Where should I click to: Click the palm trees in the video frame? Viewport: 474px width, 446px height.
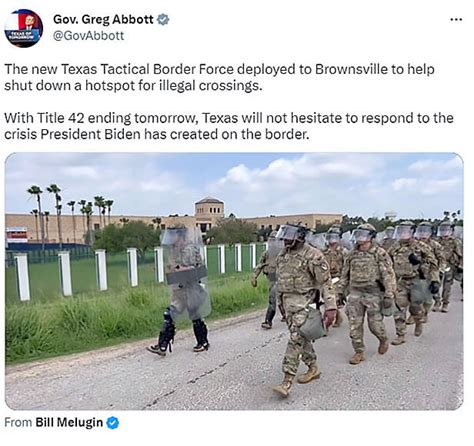[x=70, y=213]
